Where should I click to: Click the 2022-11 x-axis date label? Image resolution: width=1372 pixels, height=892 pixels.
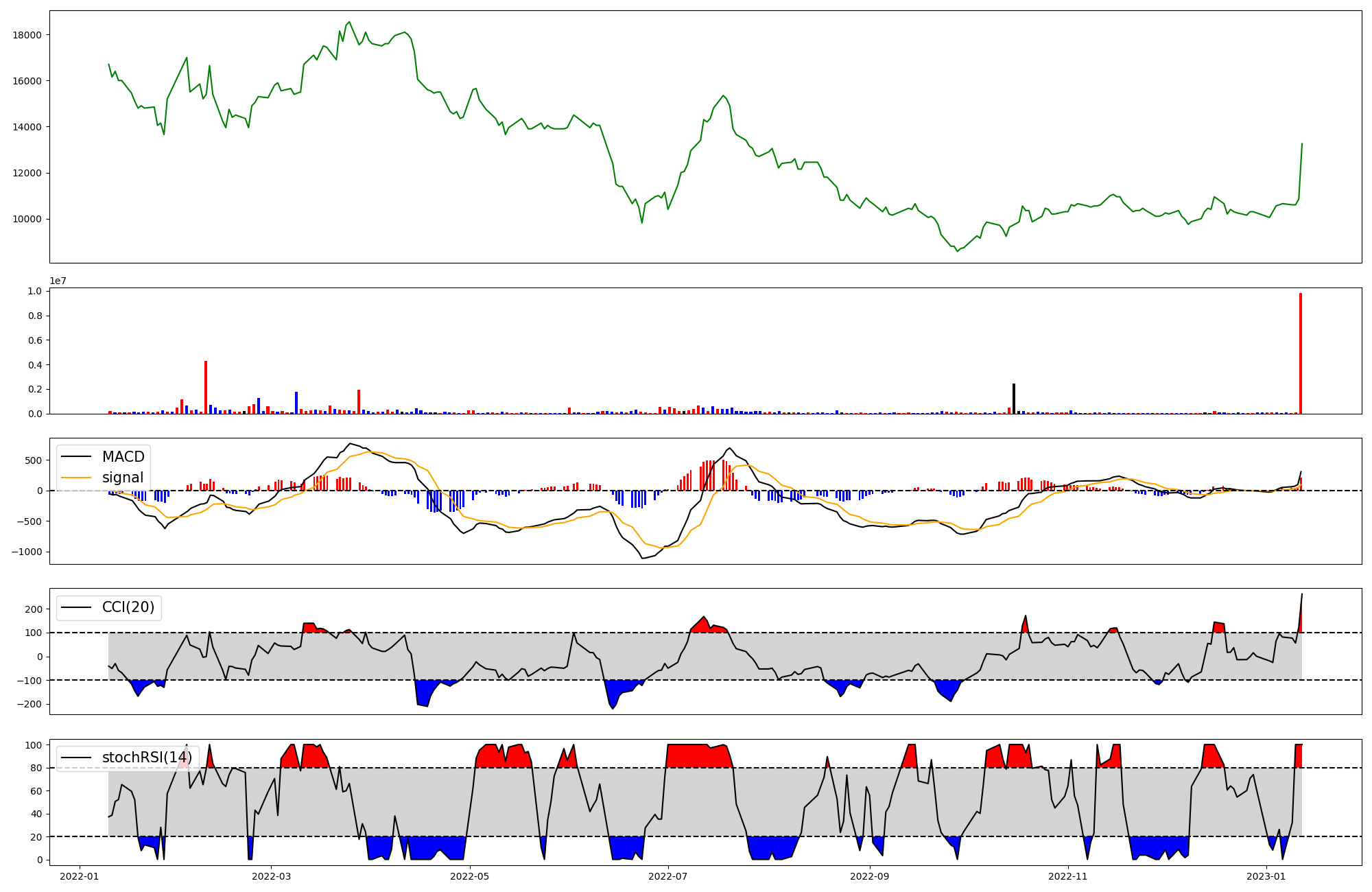coord(1068,876)
